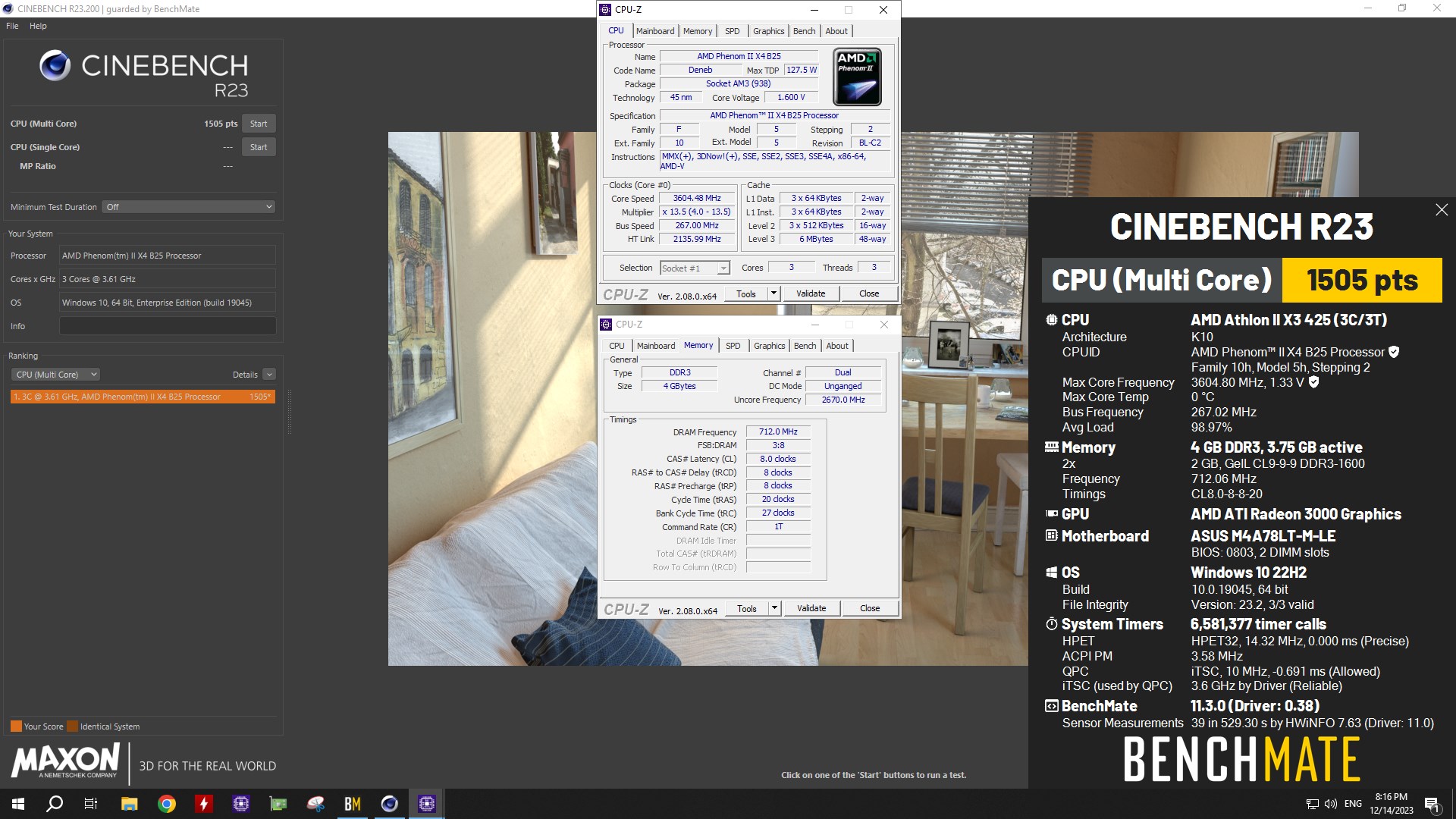Click lower CPU-Z window title icon
Screen dimensions: 1456x819
(606, 325)
